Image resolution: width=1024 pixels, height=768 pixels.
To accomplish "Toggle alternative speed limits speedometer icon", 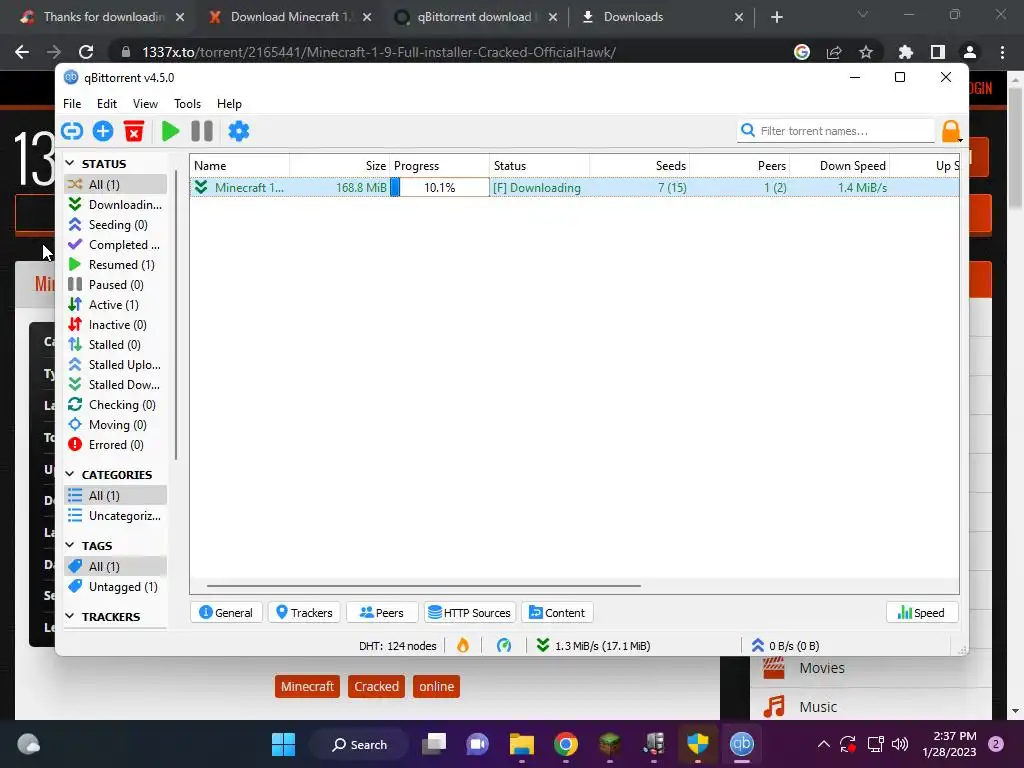I will point(504,646).
